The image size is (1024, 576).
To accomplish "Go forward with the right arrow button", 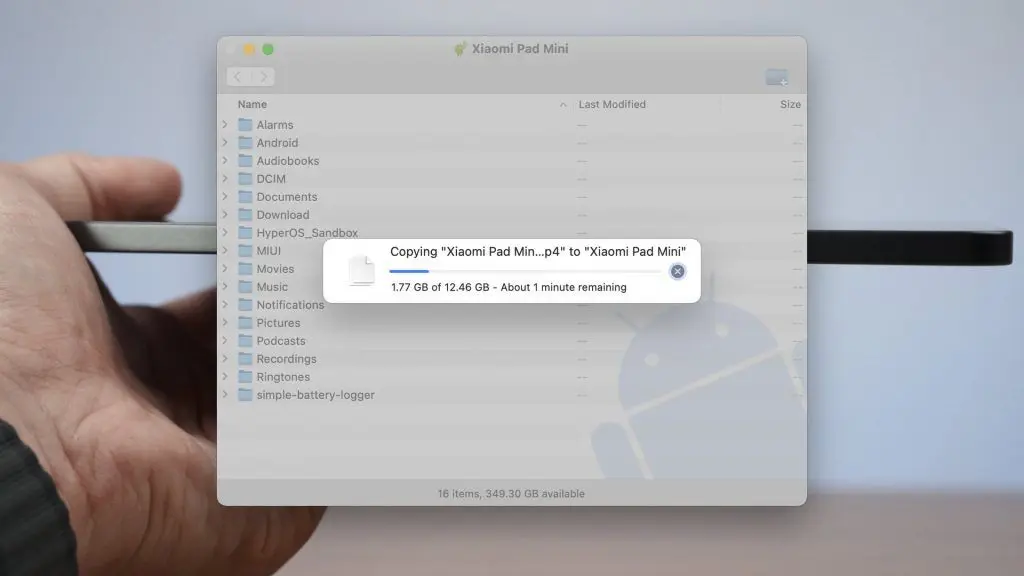I will click(x=263, y=77).
